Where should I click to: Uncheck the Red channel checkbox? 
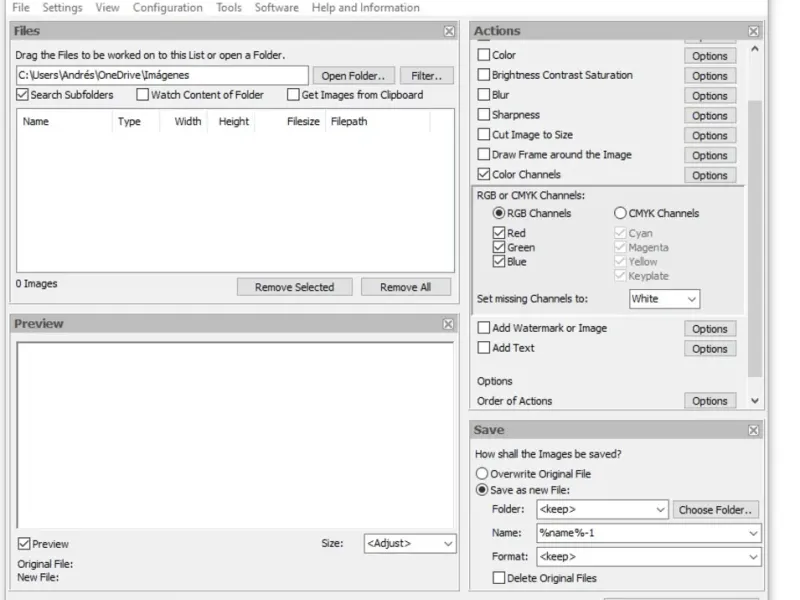pos(499,233)
